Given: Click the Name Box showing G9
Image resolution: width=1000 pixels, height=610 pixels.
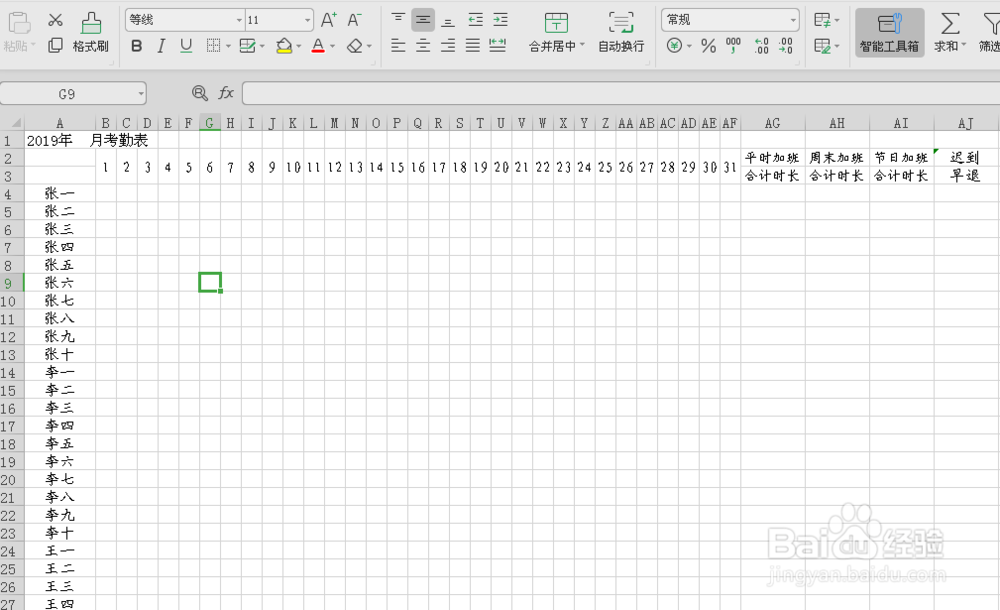Looking at the screenshot, I should pos(67,94).
